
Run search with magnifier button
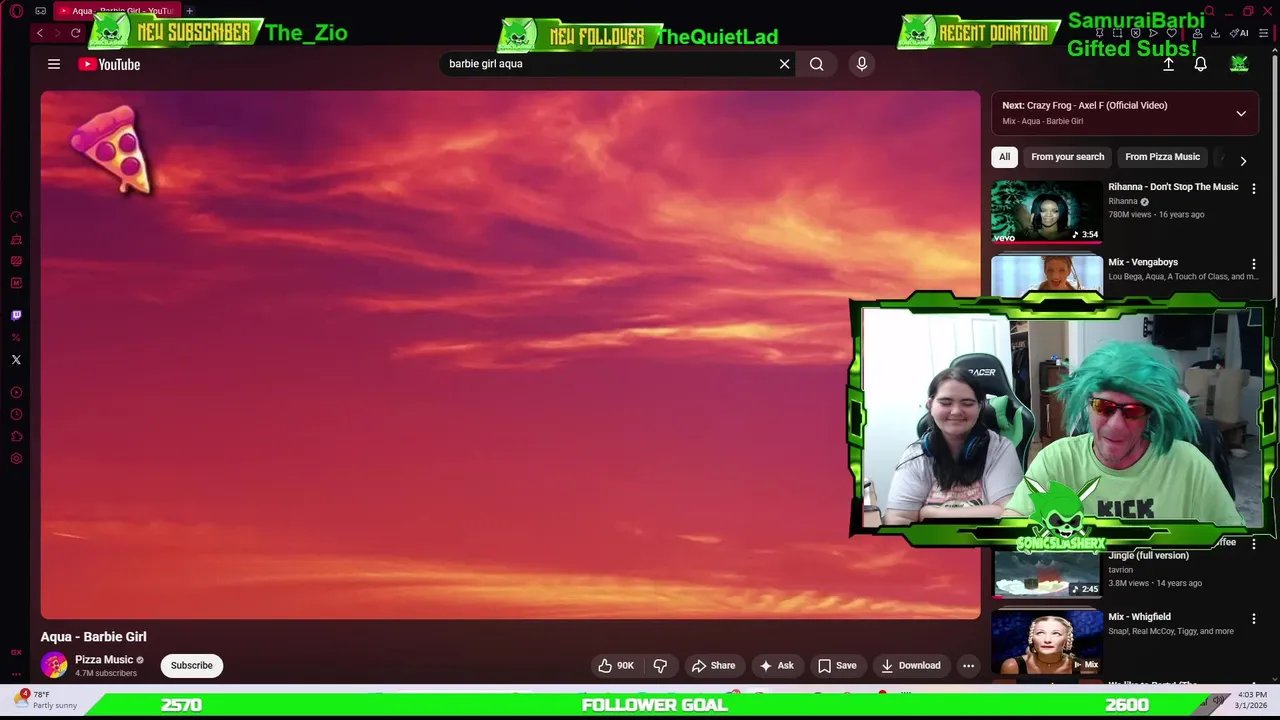click(817, 64)
